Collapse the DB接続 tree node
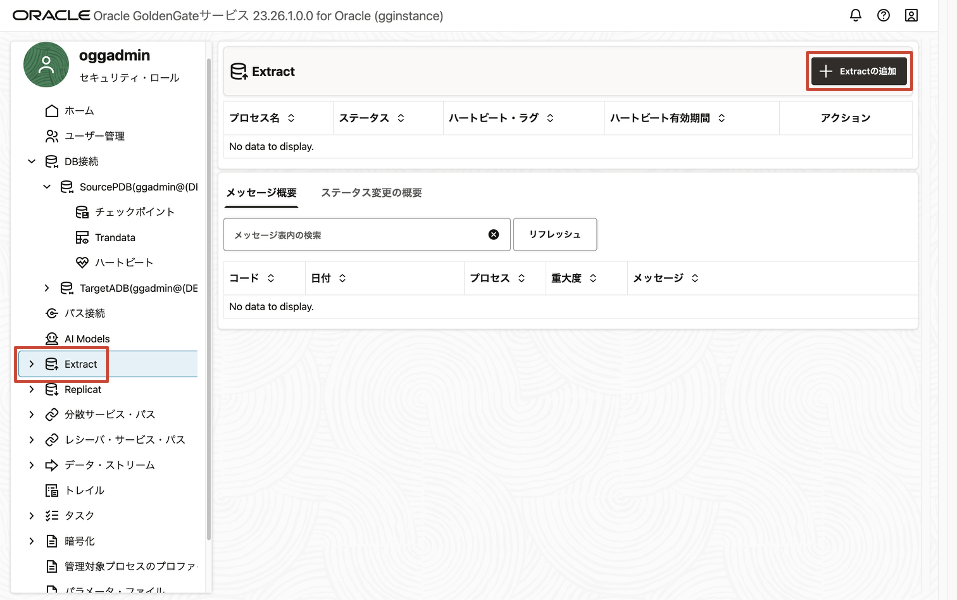 pyautogui.click(x=32, y=162)
